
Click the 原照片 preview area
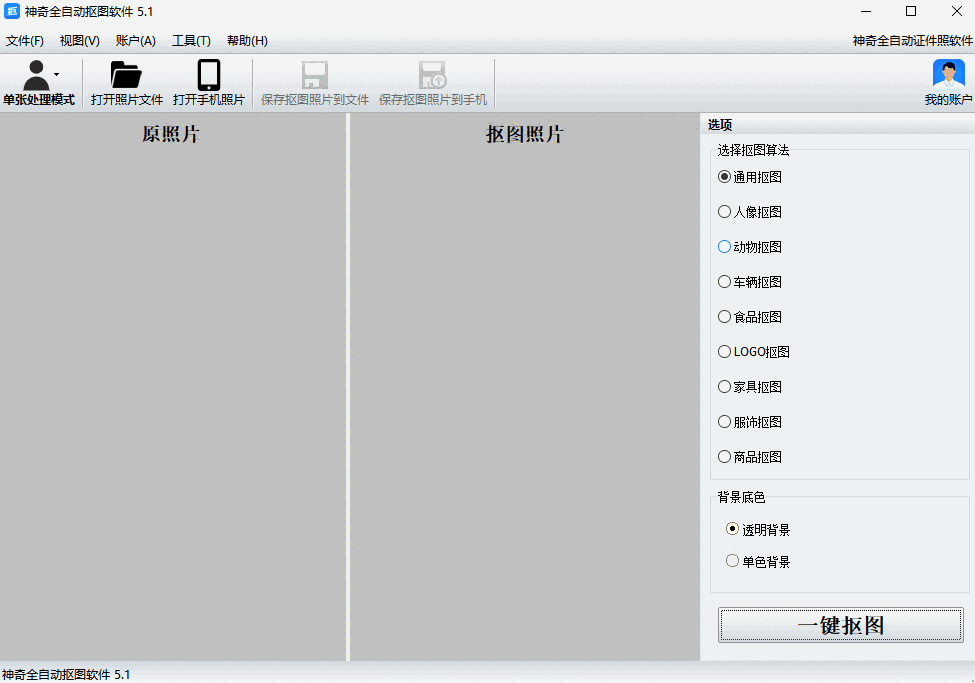pos(172,390)
